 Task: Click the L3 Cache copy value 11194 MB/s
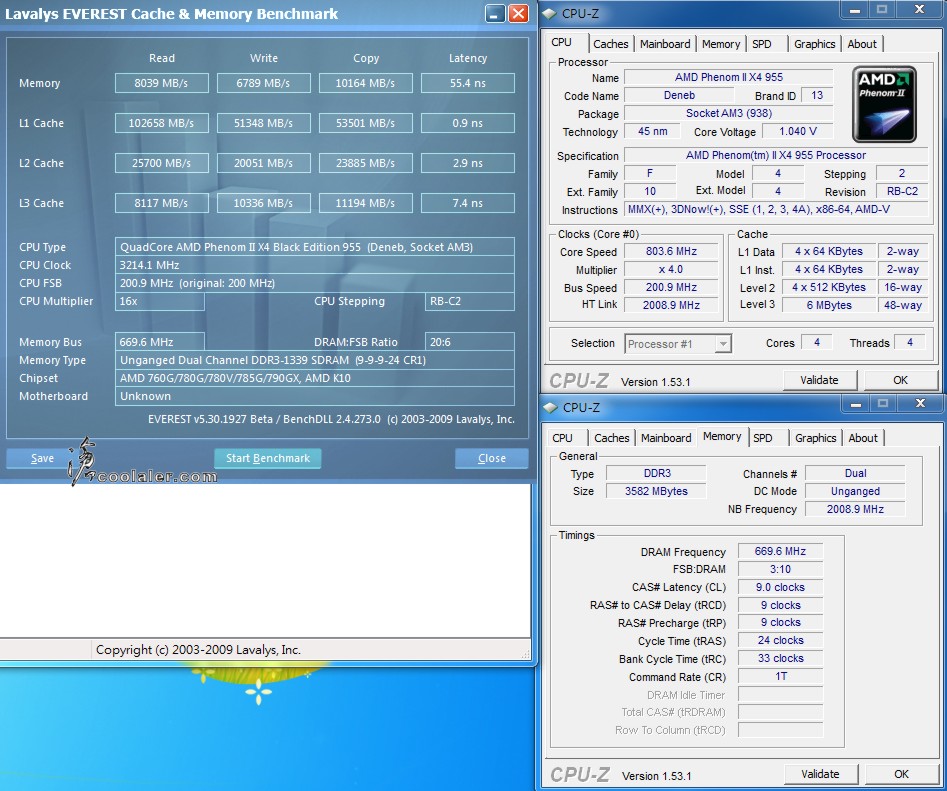pyautogui.click(x=365, y=203)
